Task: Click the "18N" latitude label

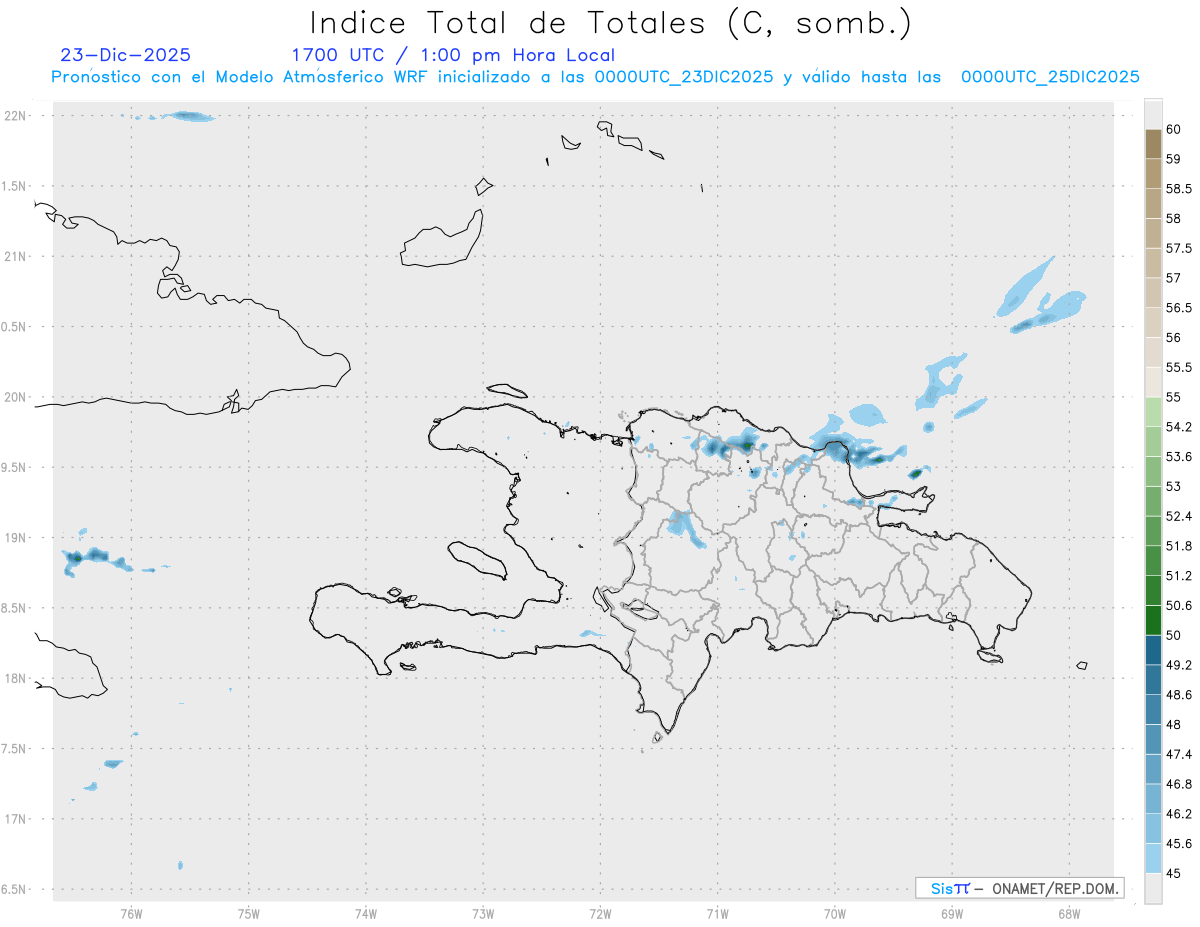Action: [x=15, y=678]
